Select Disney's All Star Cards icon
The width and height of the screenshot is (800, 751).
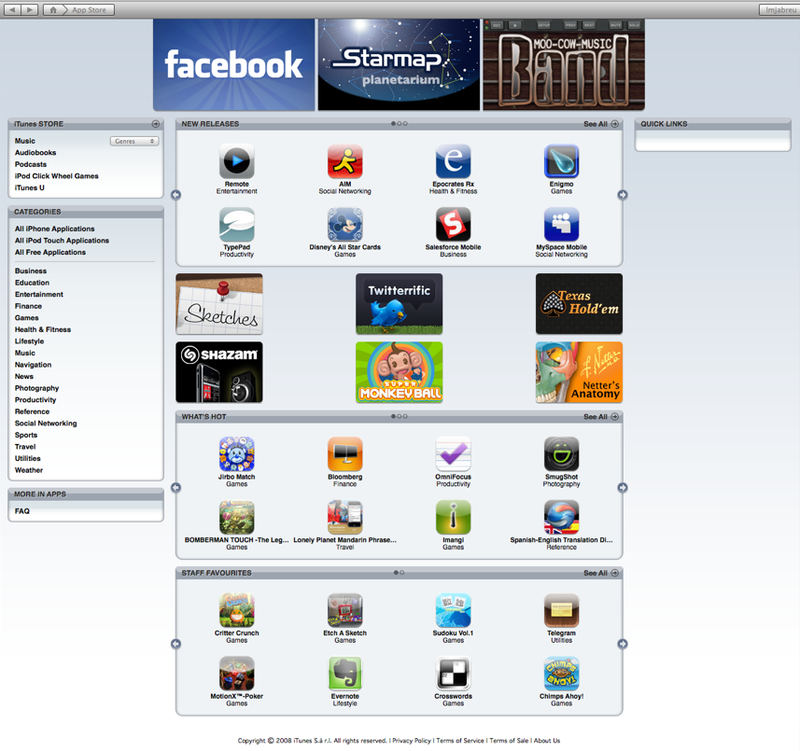point(345,224)
